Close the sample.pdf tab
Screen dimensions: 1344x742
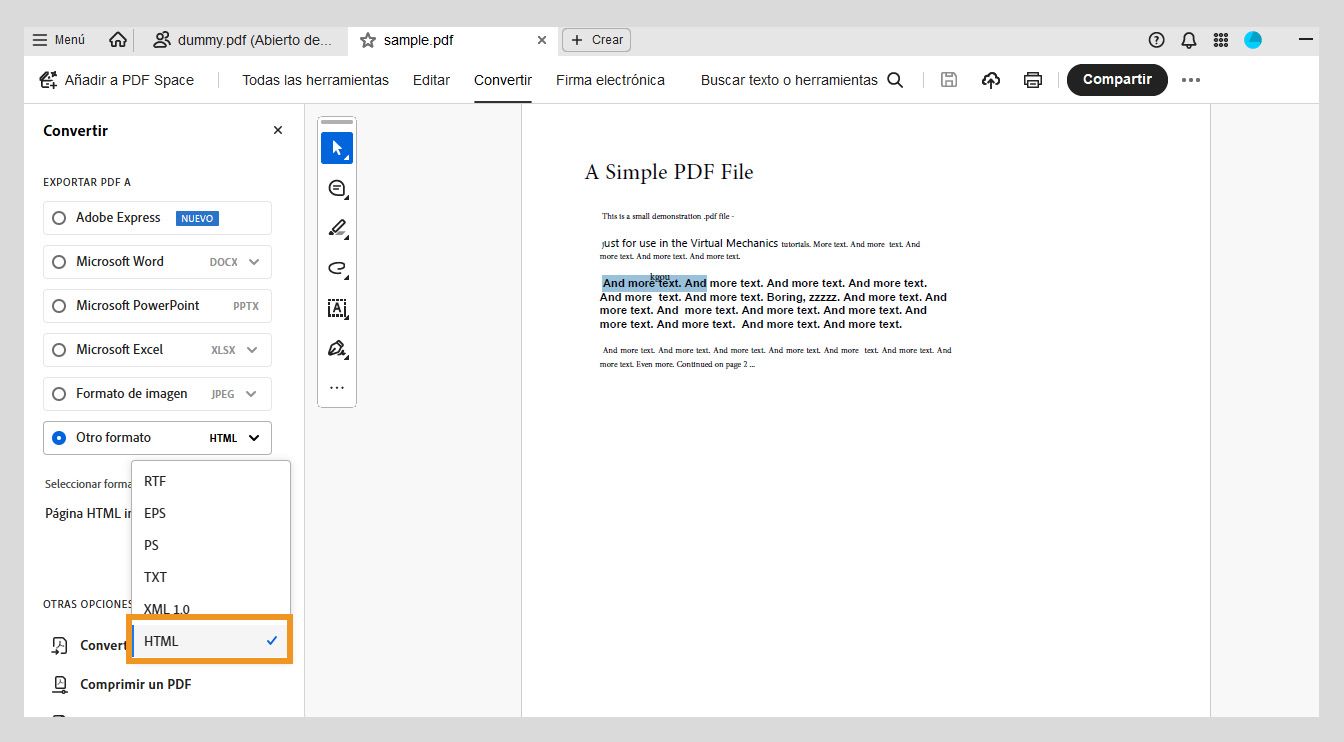click(542, 40)
